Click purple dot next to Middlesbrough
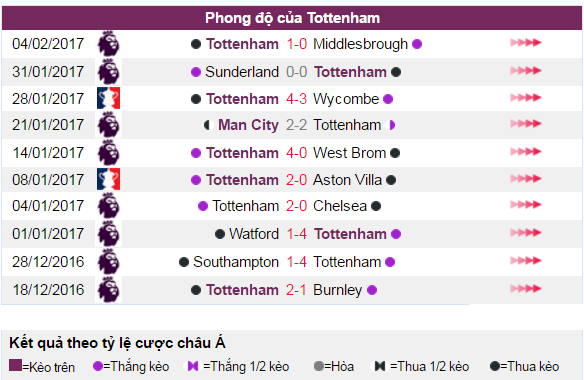This screenshot has width=584, height=380. click(417, 44)
